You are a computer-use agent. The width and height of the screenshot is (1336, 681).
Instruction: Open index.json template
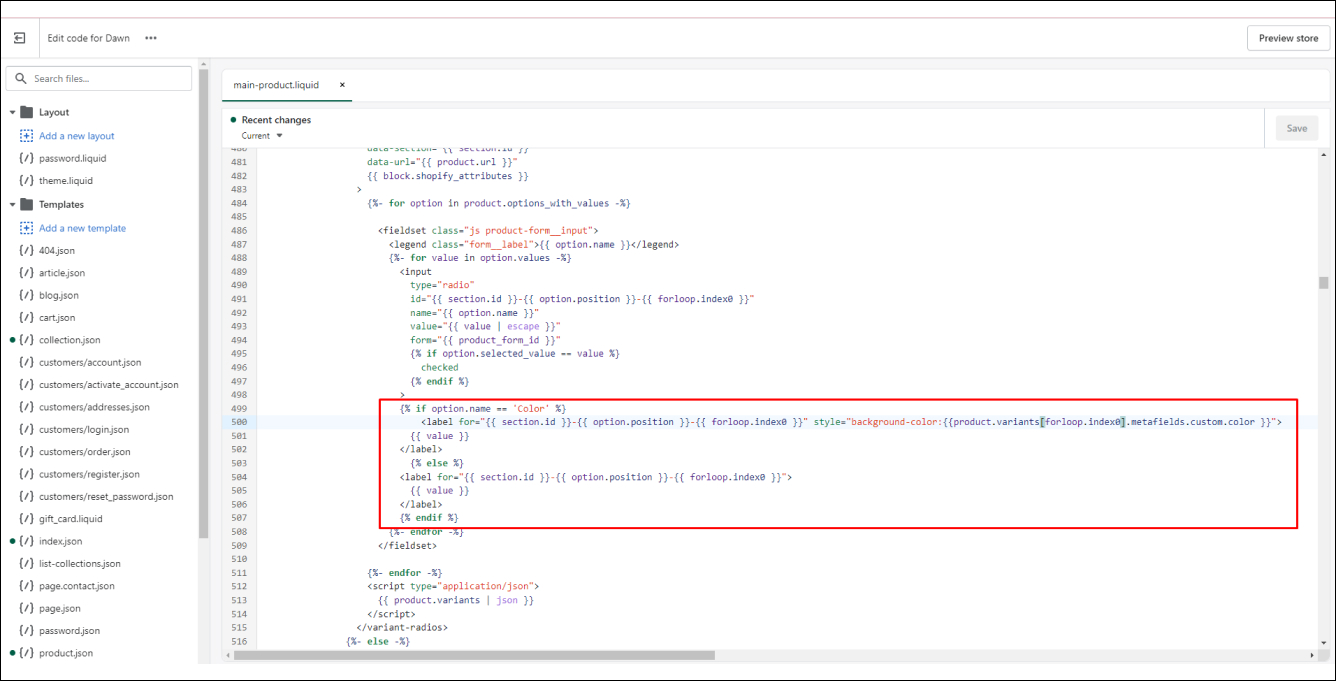60,541
